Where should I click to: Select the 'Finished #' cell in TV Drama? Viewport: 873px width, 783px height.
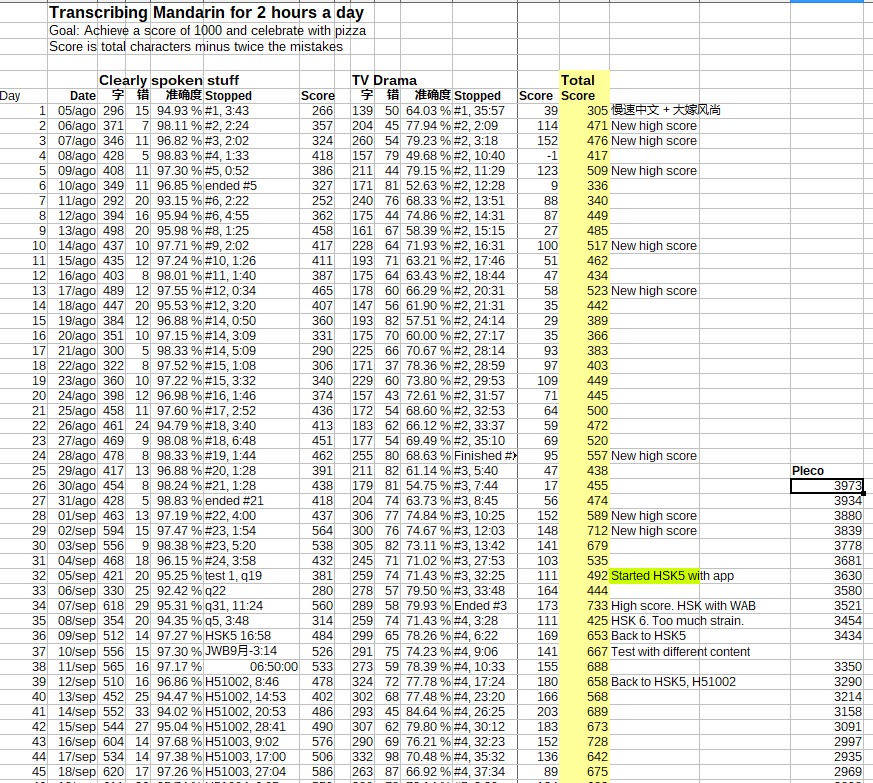point(484,455)
